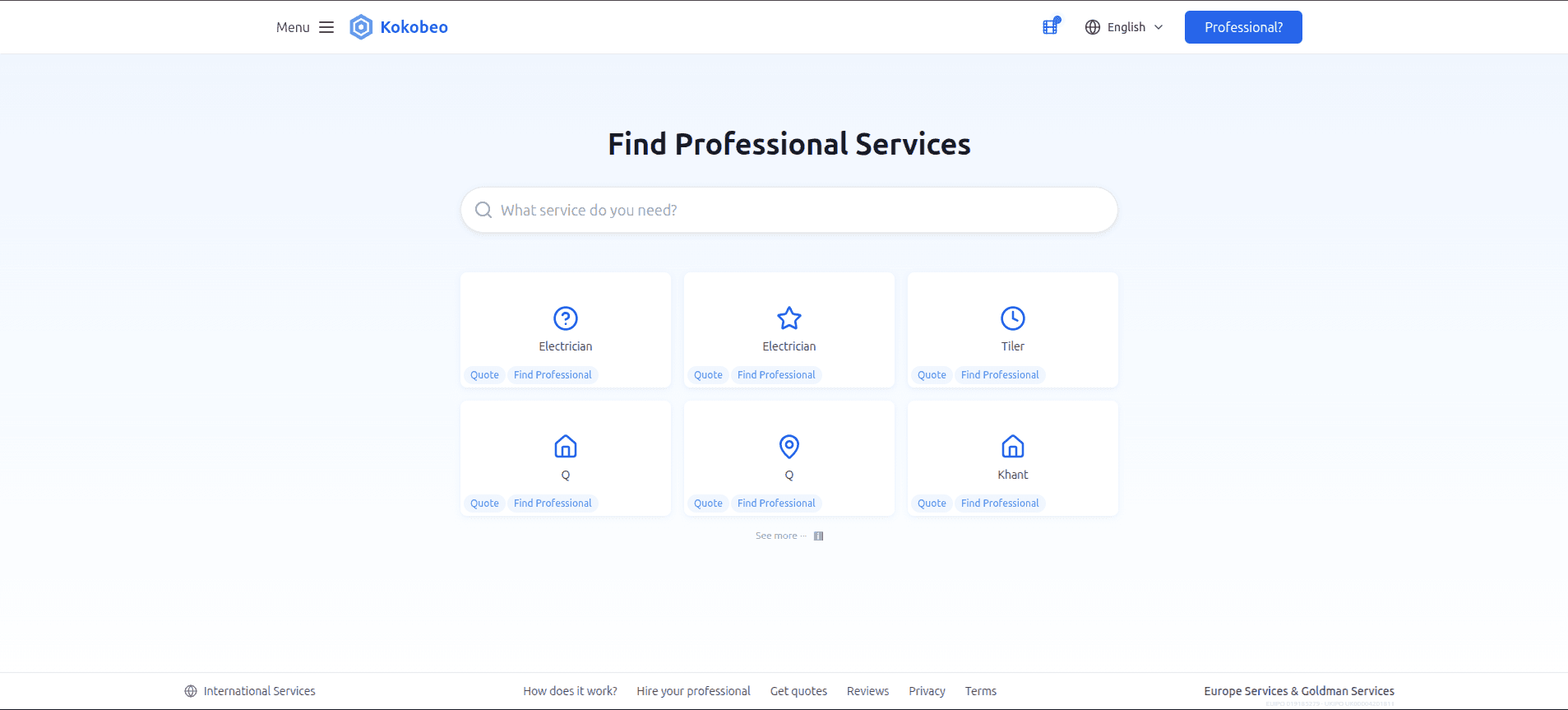Open the Get quotes footer link
The height and width of the screenshot is (710, 1568).
pyautogui.click(x=798, y=691)
